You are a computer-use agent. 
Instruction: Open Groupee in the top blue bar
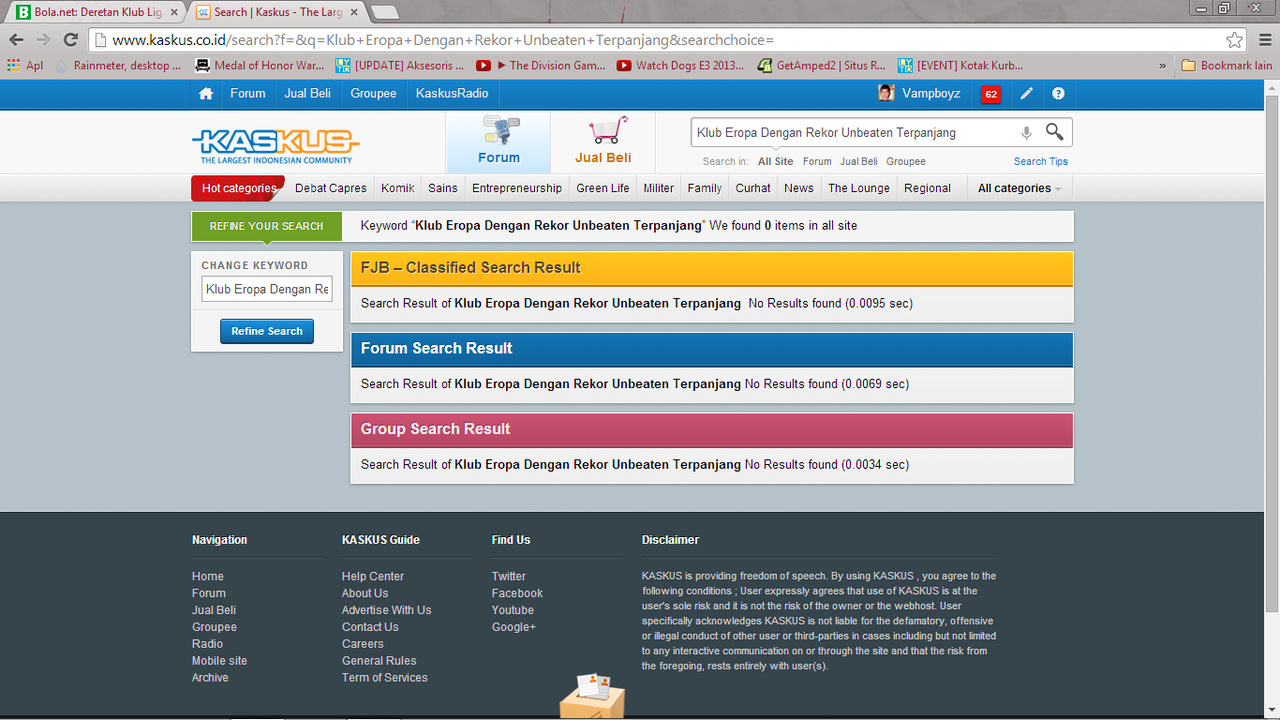(x=373, y=93)
